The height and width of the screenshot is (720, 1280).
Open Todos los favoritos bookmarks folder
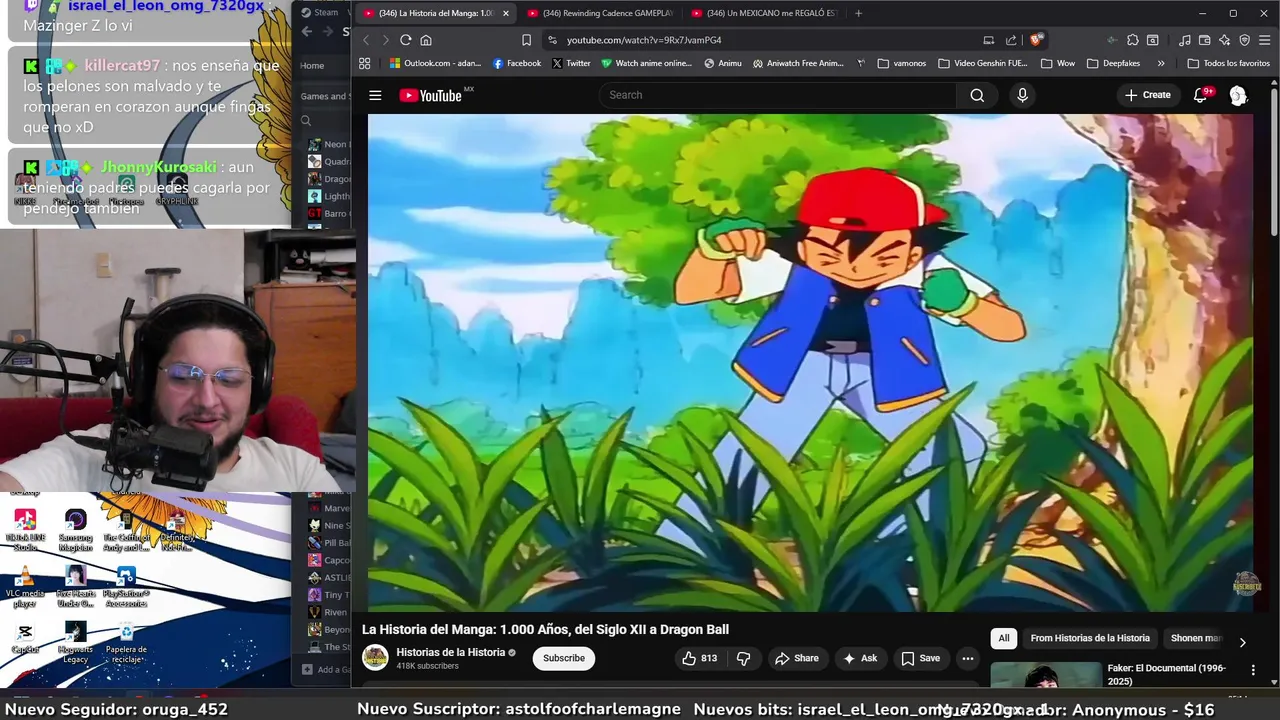[x=1228, y=63]
